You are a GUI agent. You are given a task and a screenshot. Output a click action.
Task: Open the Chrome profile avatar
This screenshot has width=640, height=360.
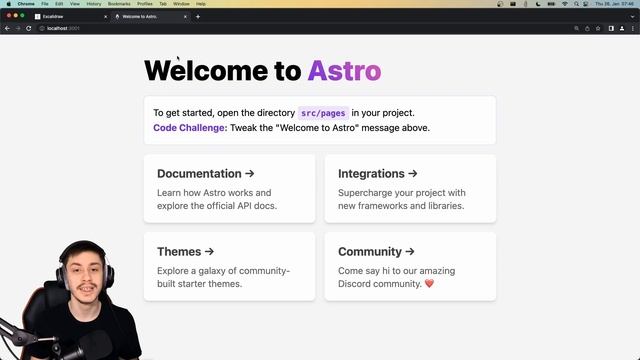pyautogui.click(x=622, y=28)
